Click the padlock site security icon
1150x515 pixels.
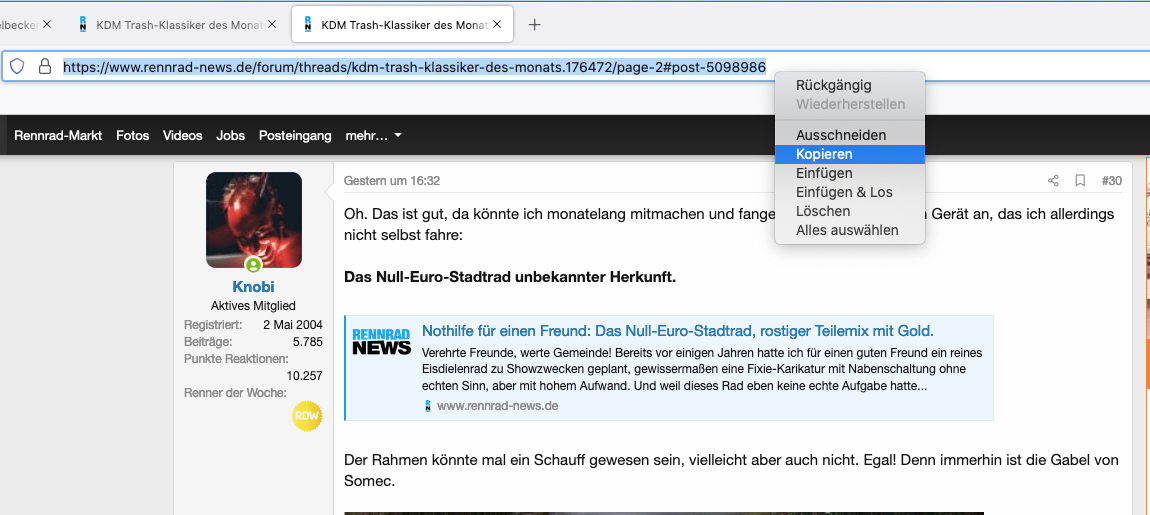(x=44, y=67)
